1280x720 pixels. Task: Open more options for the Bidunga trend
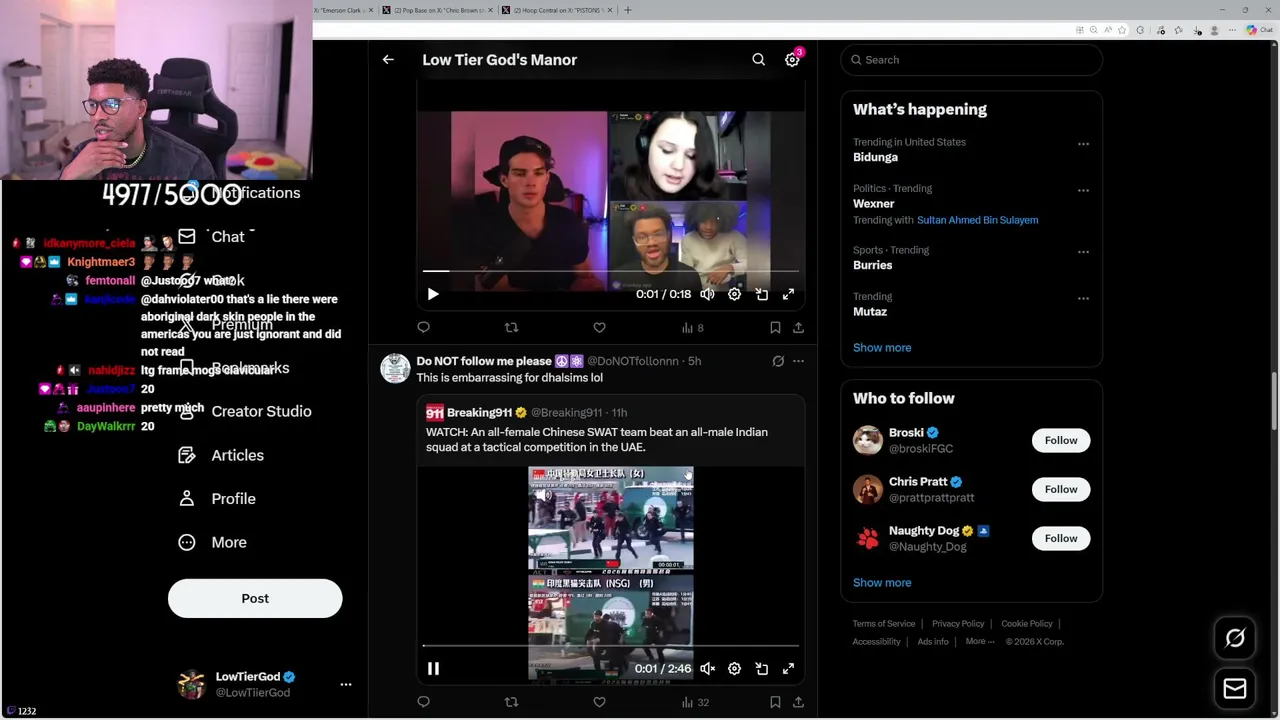1083,144
